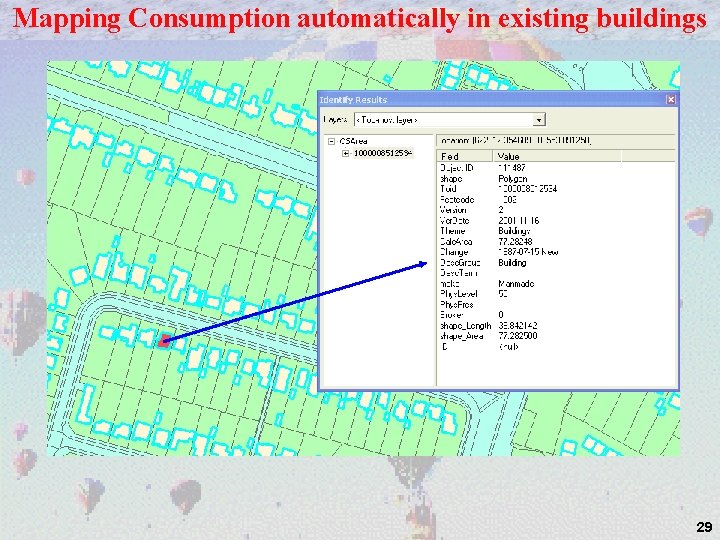Select the Postcode field name

tap(457, 200)
